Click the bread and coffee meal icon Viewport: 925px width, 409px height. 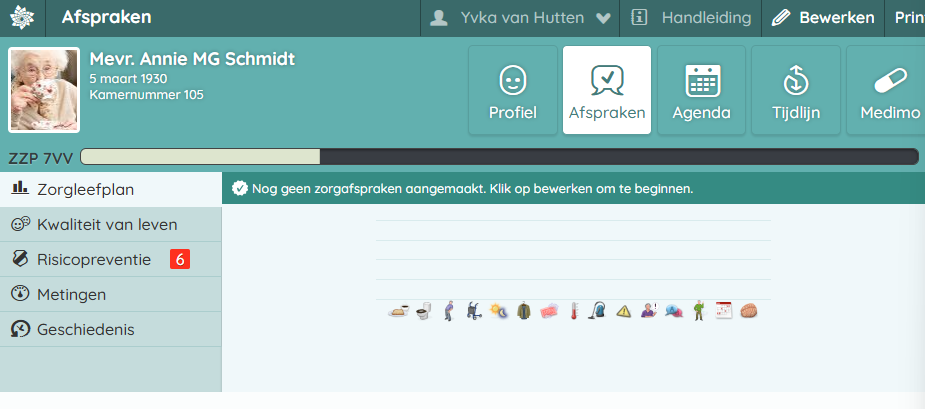397,311
